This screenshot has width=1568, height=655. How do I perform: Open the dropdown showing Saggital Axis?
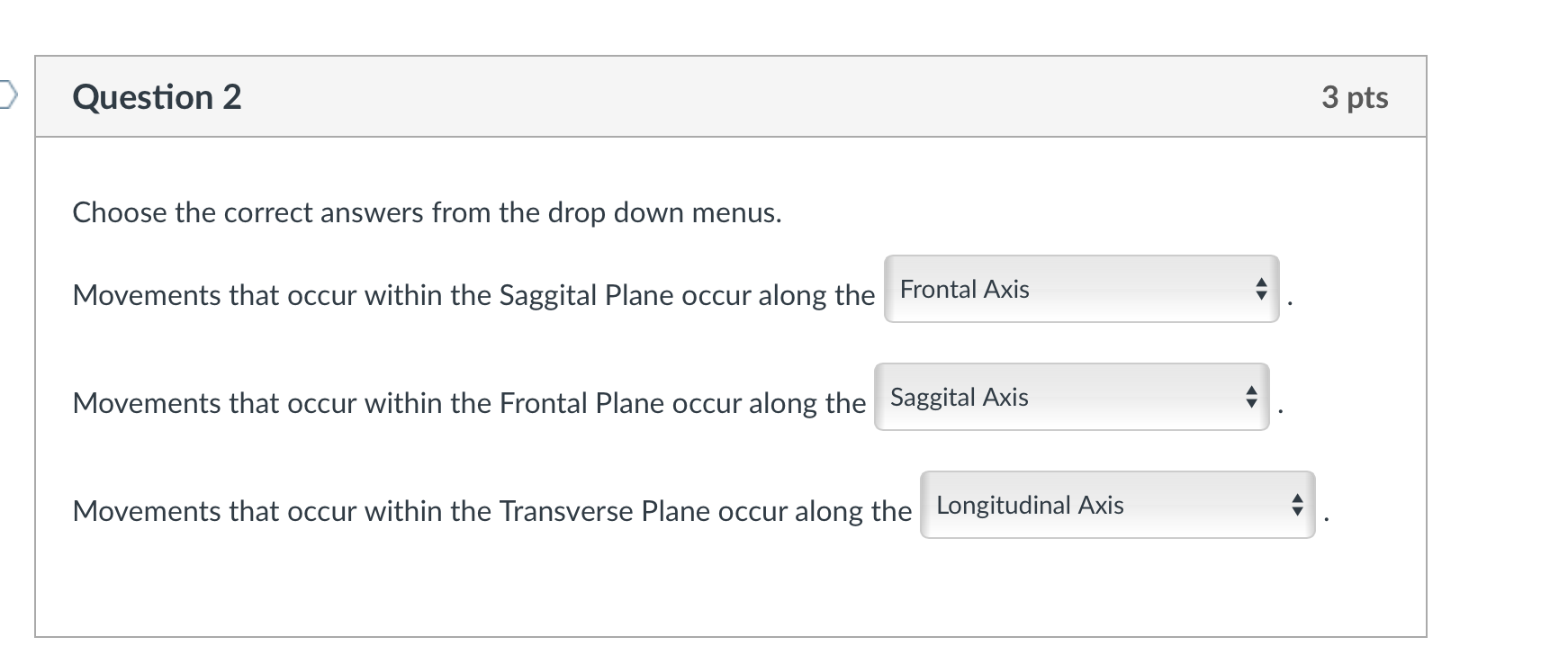click(x=1071, y=398)
